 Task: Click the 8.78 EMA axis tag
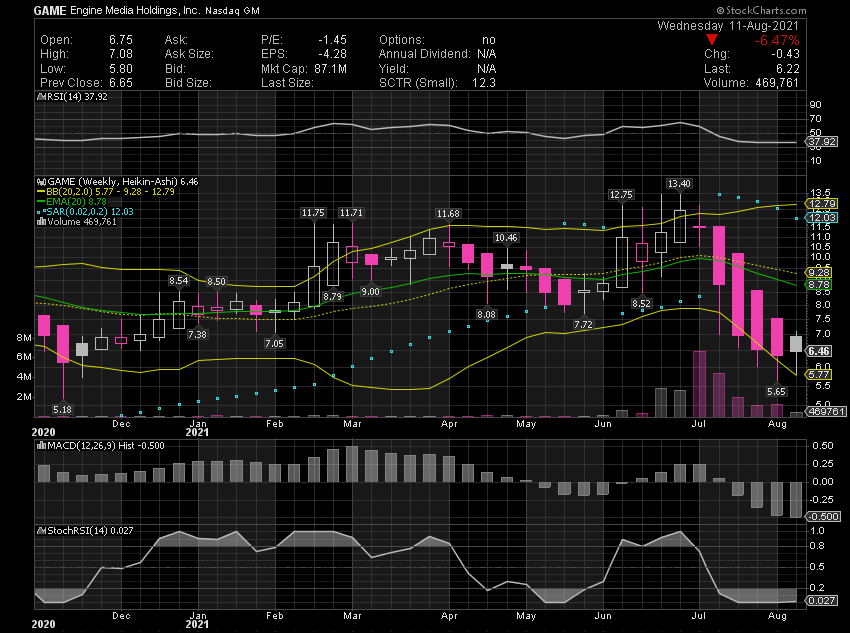[819, 285]
